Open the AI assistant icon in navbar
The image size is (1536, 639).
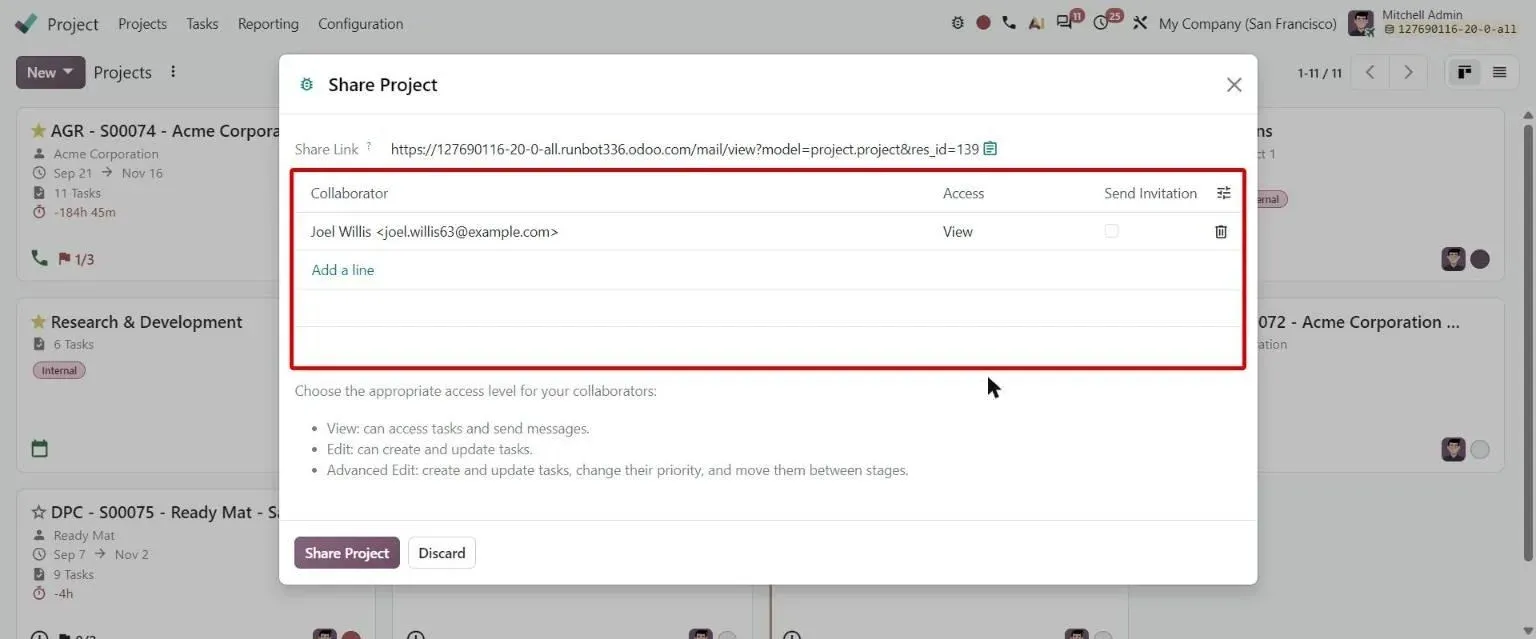(1036, 23)
